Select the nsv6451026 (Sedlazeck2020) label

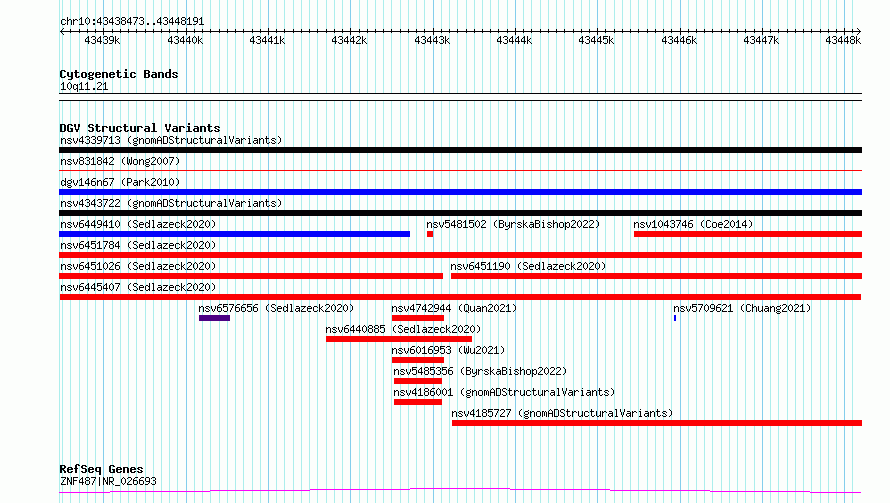[x=138, y=266]
